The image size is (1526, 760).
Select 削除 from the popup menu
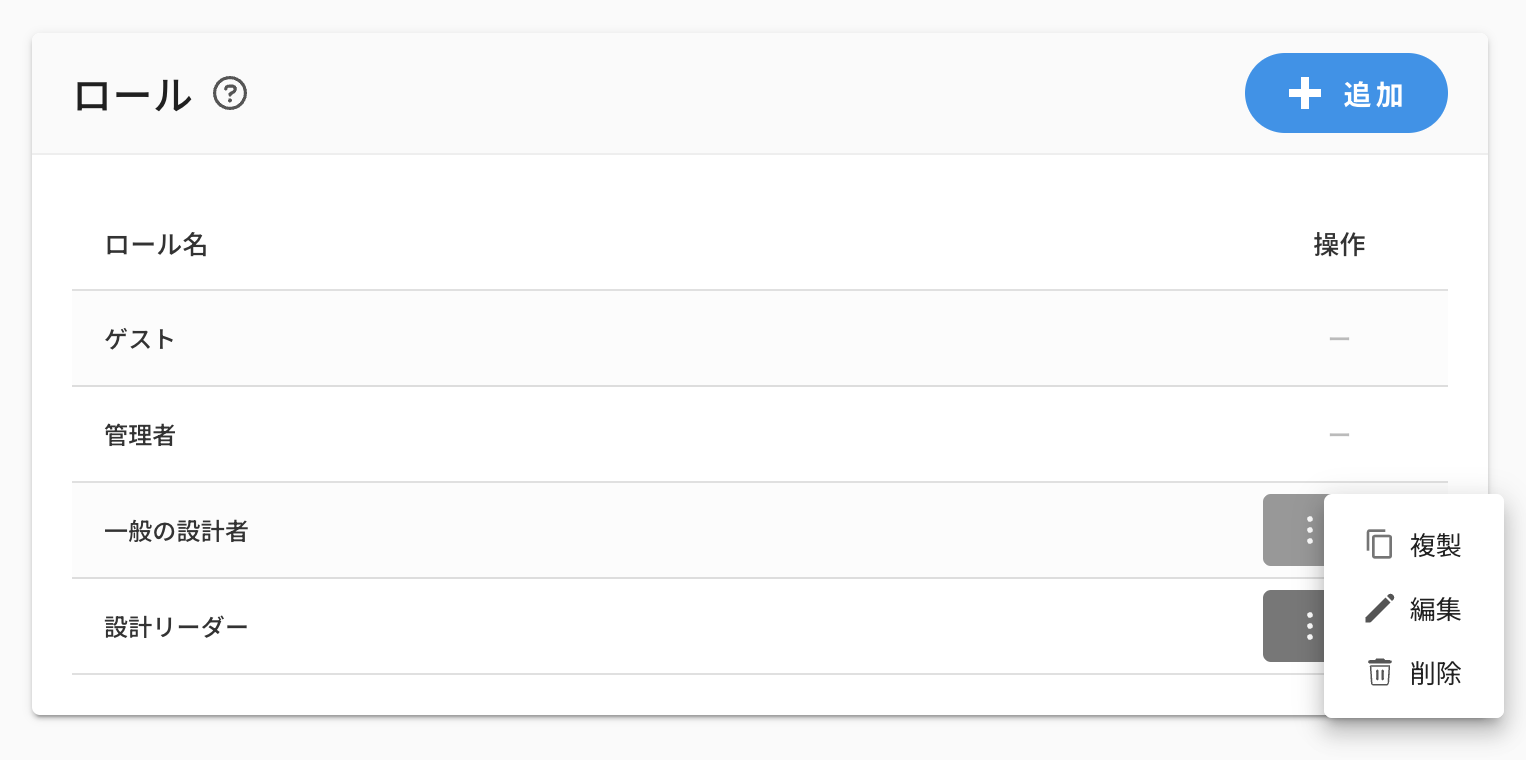pyautogui.click(x=1435, y=673)
